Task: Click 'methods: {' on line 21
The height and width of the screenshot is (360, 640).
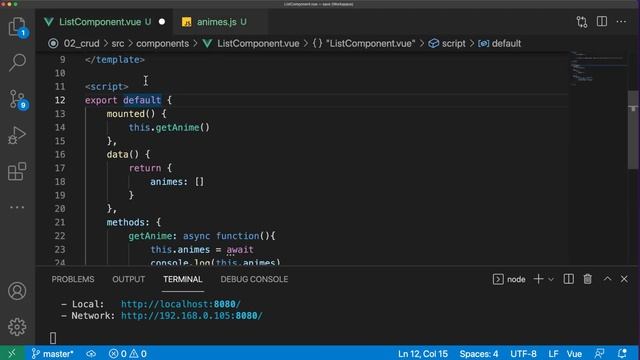Action: point(134,222)
